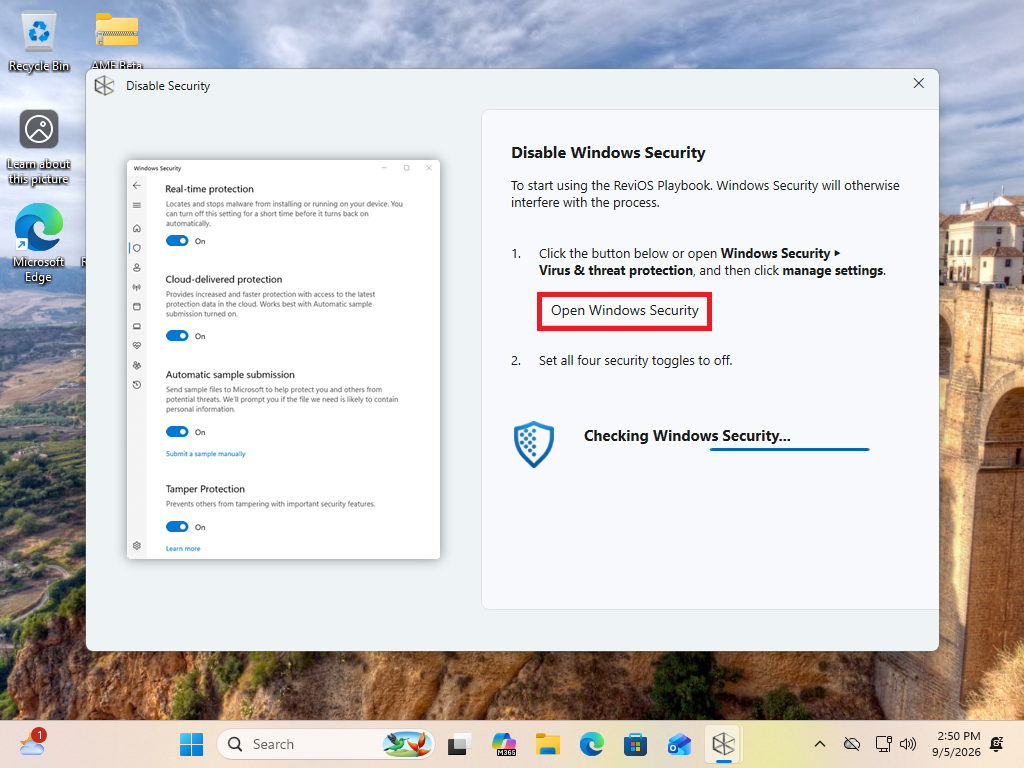
Task: Click the Device health heart icon in preview
Action: click(136, 345)
